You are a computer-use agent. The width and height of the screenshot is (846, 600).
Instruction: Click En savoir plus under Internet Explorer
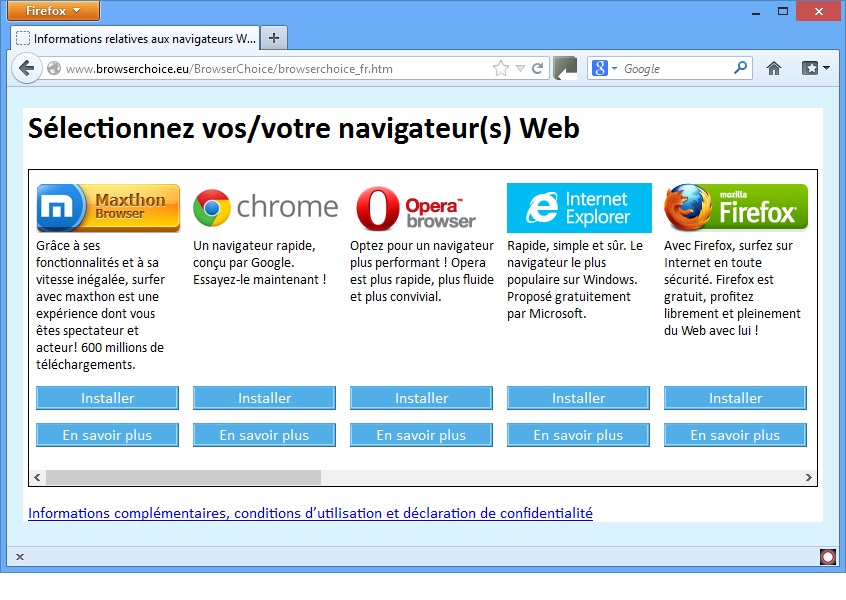[x=578, y=435]
